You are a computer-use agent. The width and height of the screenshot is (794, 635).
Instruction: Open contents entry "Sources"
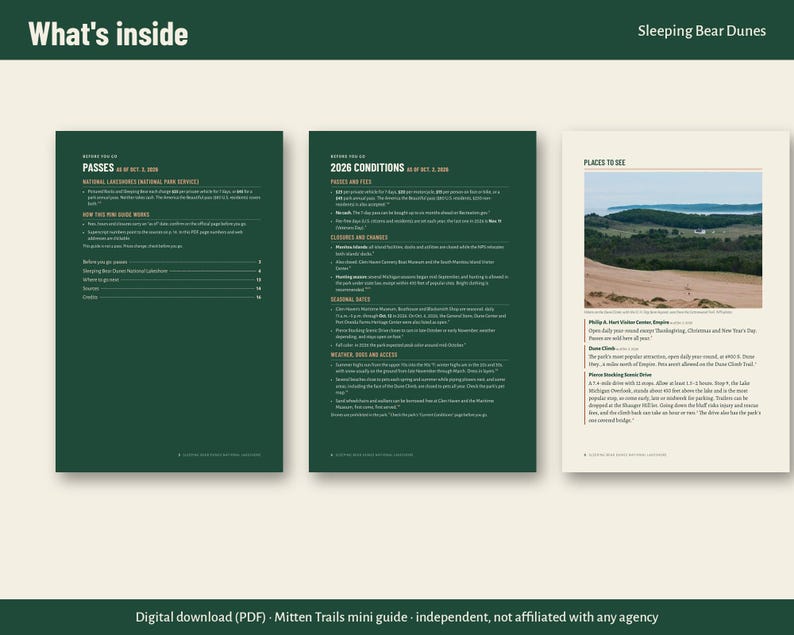172,288
